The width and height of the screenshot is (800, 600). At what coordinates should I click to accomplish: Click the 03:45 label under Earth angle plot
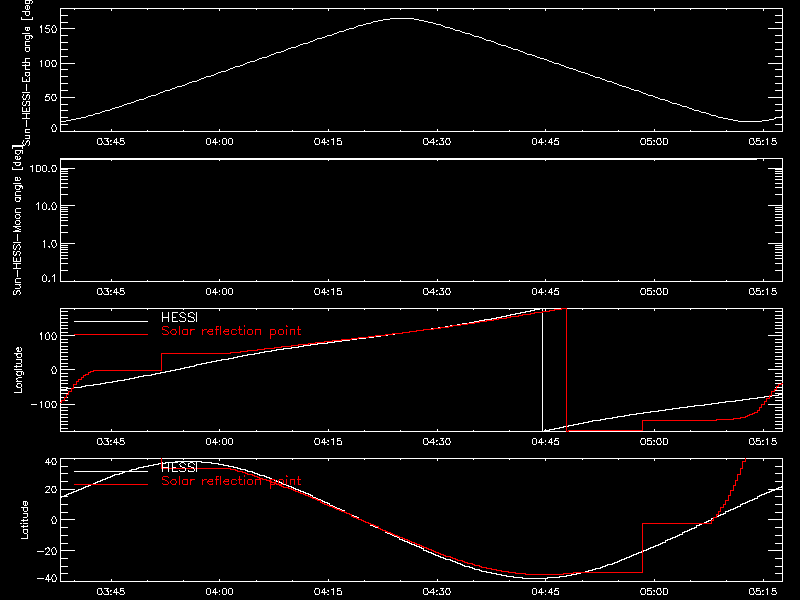(111, 142)
